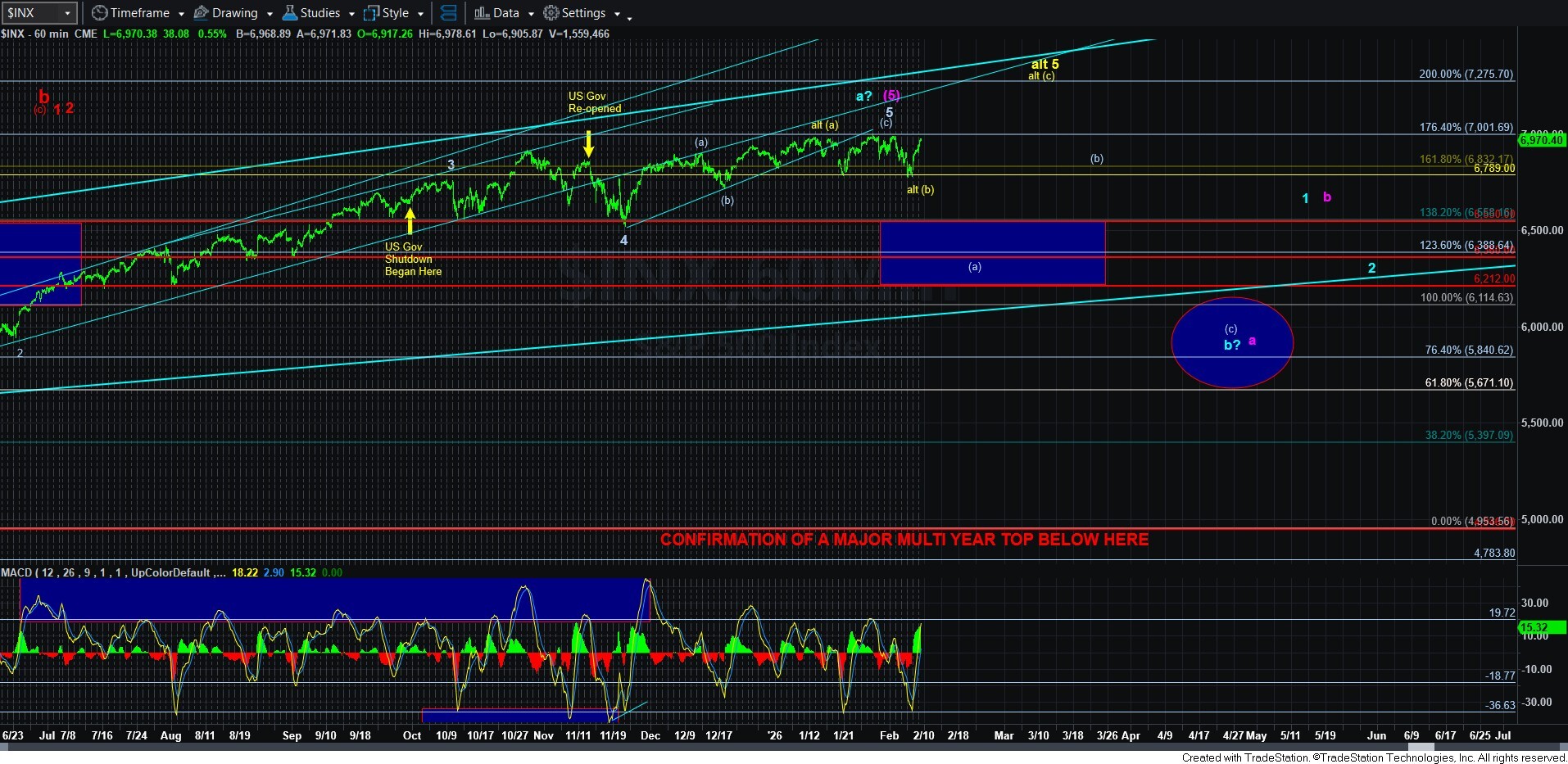This screenshot has width=1568, height=764.
Task: Select the red CONFIRMATION OF A MAJOR MULTI YEAR TOP text
Action: (x=904, y=540)
